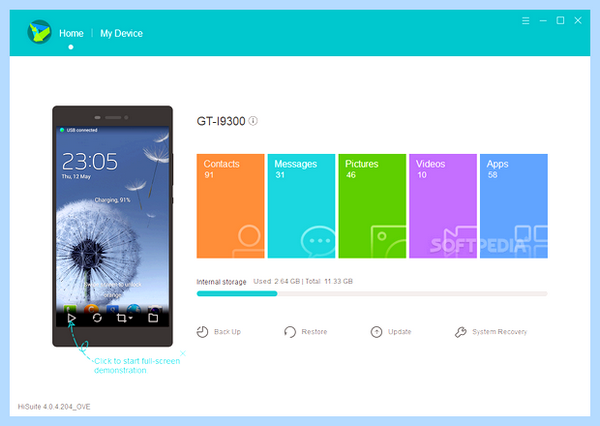This screenshot has height=426, width=600.
Task: Click the photo frame icon in Pictures
Action: tap(388, 242)
